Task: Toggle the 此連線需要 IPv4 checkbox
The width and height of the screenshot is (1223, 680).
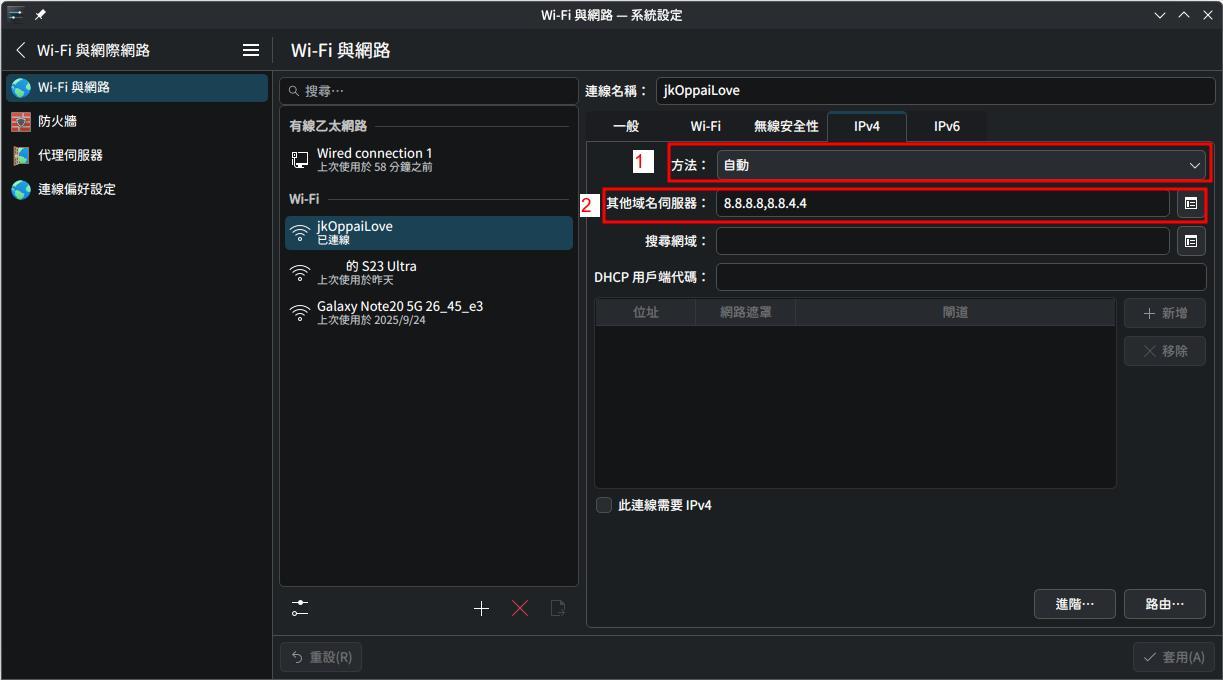Action: pos(604,505)
